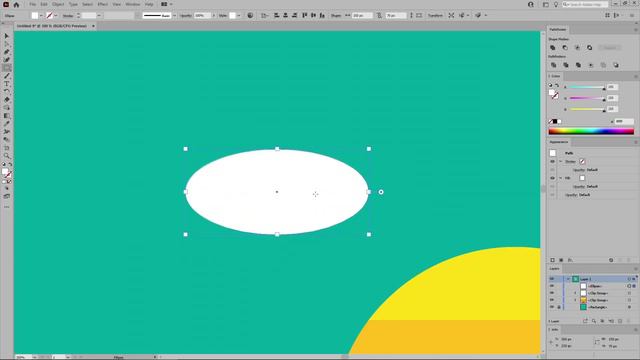Toggle Stroke visibility in Appearance panel
The image size is (640, 360).
[553, 162]
